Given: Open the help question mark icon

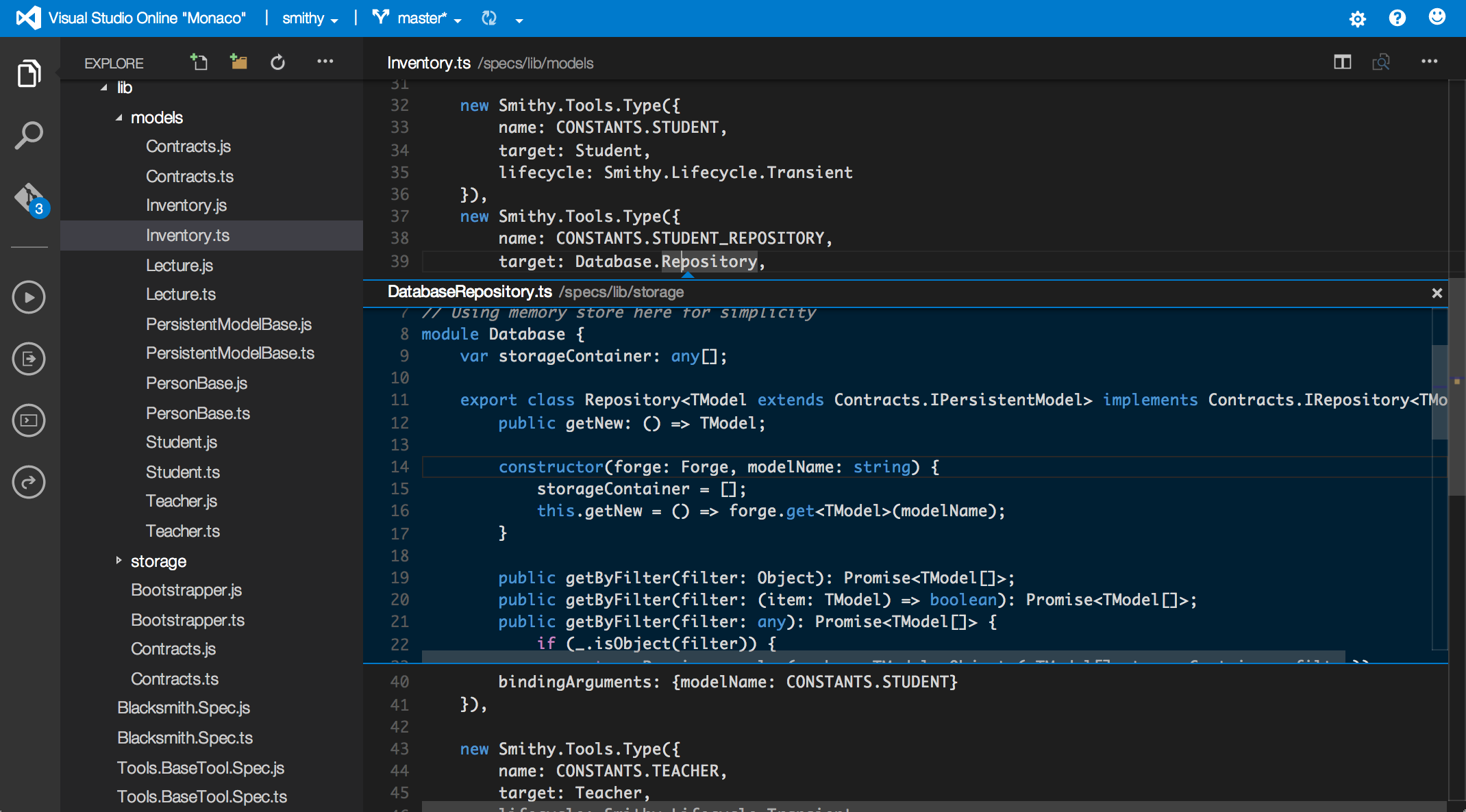Looking at the screenshot, I should pos(1397,18).
